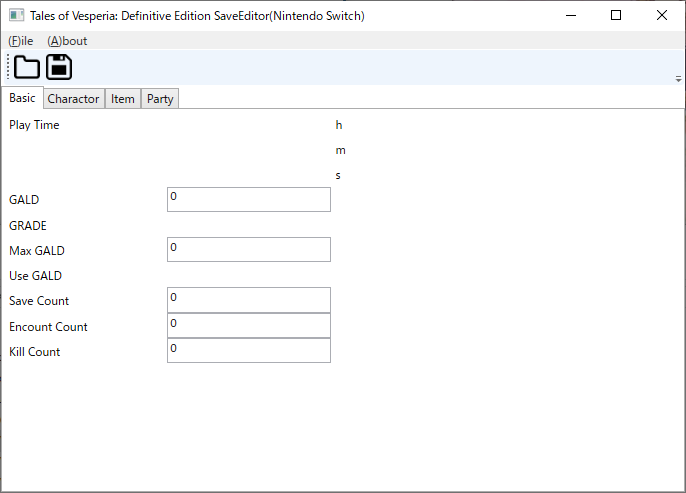Switch to the Charactor tab

(74, 99)
